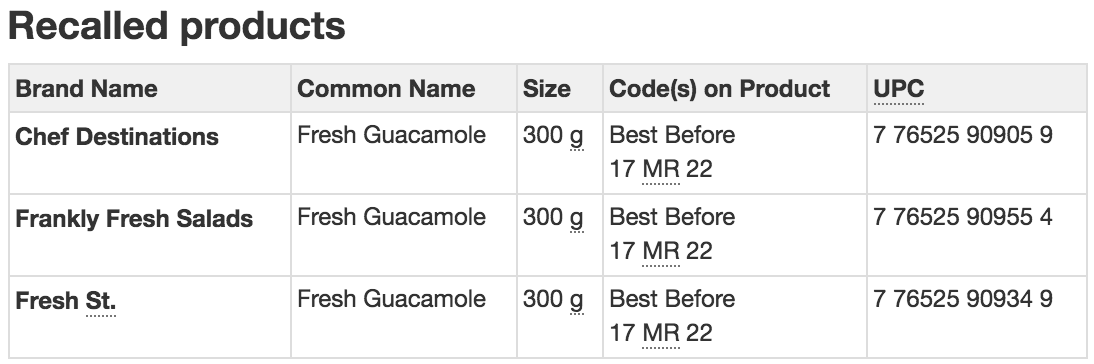Image resolution: width=1094 pixels, height=364 pixels.
Task: Click UPC 7 76525 90955 4
Action: 962,217
